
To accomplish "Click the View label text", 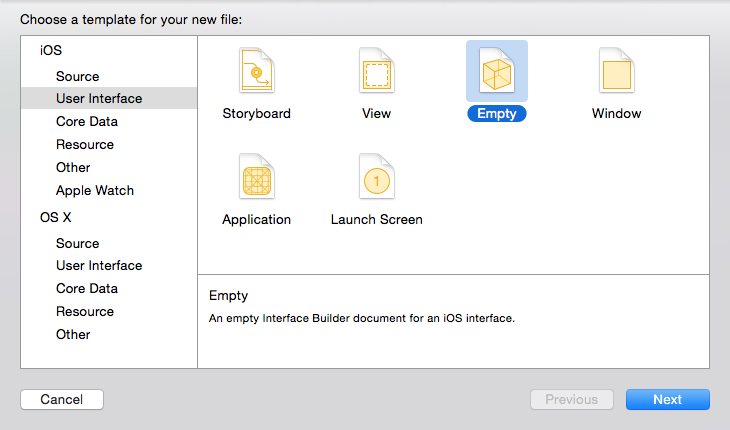I will (377, 114).
